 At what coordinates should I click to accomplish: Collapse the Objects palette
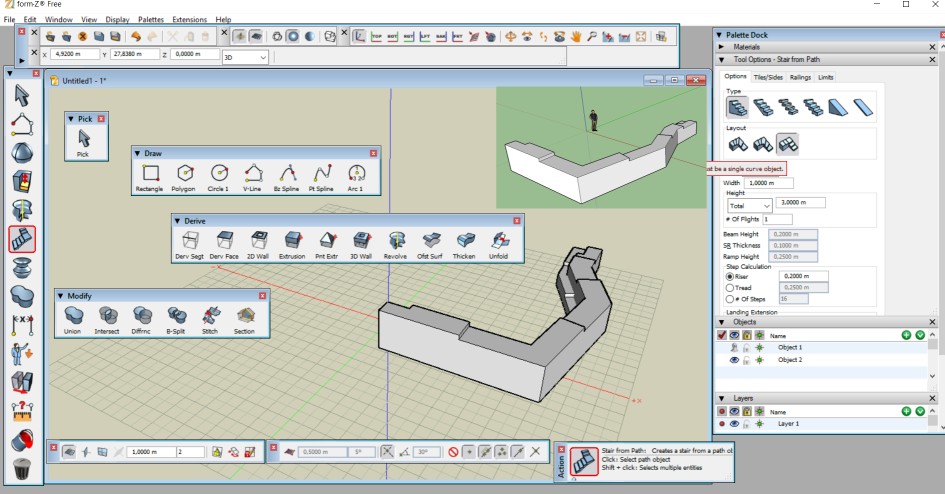coord(721,322)
